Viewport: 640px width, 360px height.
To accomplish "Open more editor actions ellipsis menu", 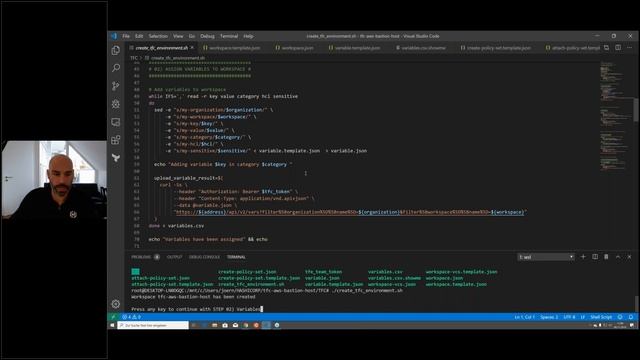I will point(629,48).
